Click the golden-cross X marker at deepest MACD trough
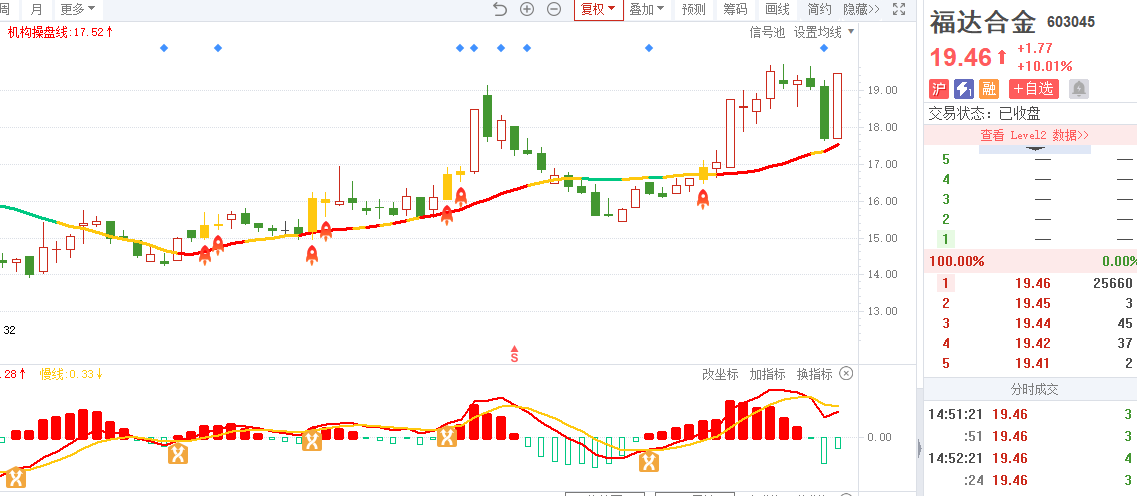Screen dimensions: 1137x496 [x=649, y=460]
